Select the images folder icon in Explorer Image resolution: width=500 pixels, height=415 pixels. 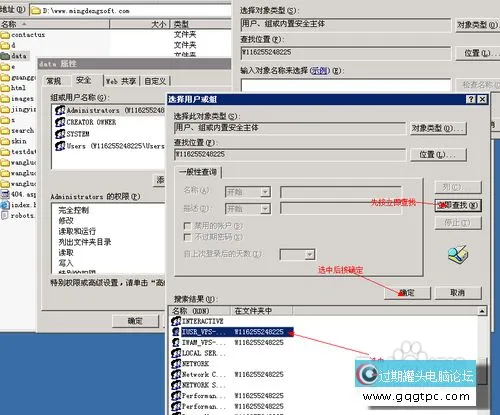coord(5,99)
